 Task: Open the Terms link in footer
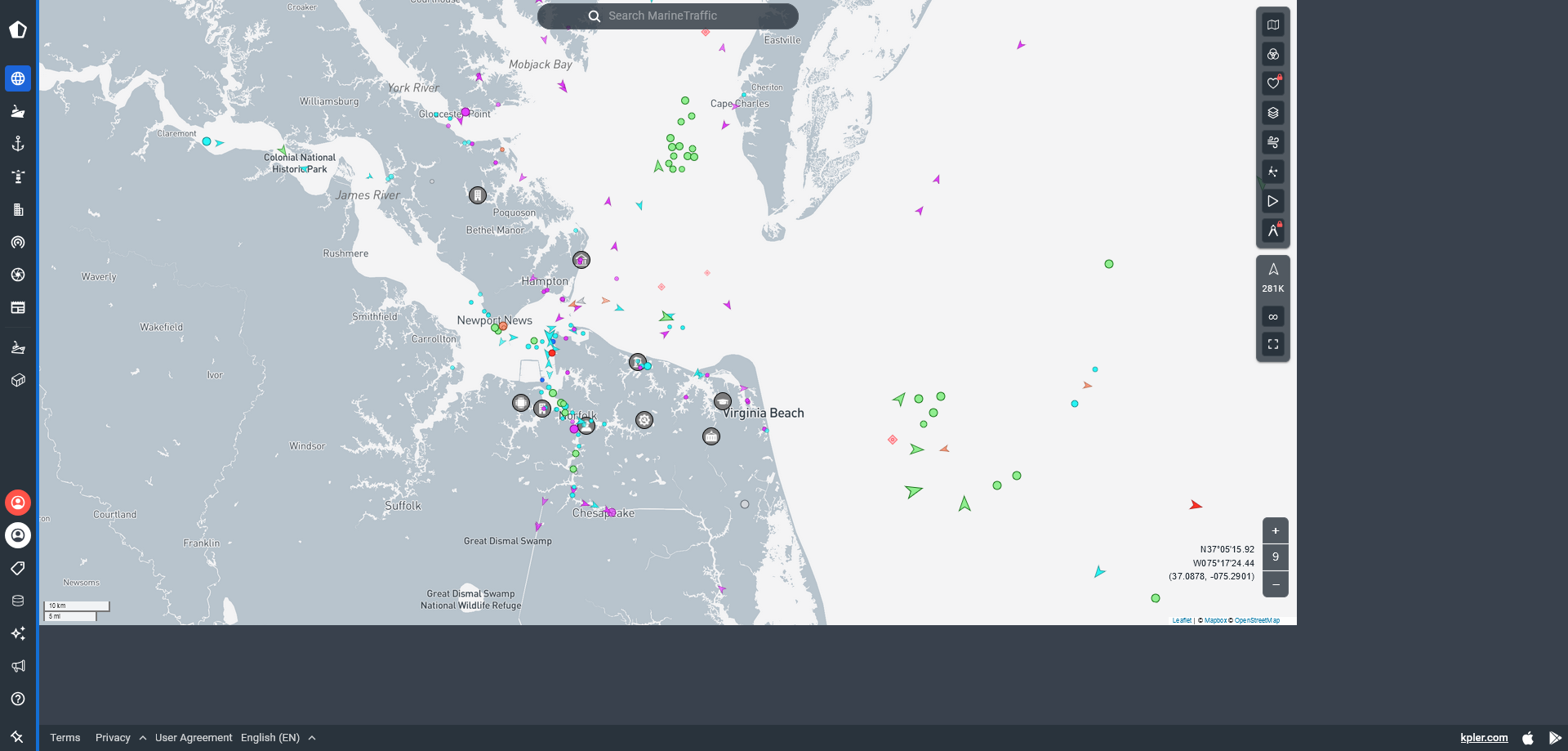[x=65, y=737]
